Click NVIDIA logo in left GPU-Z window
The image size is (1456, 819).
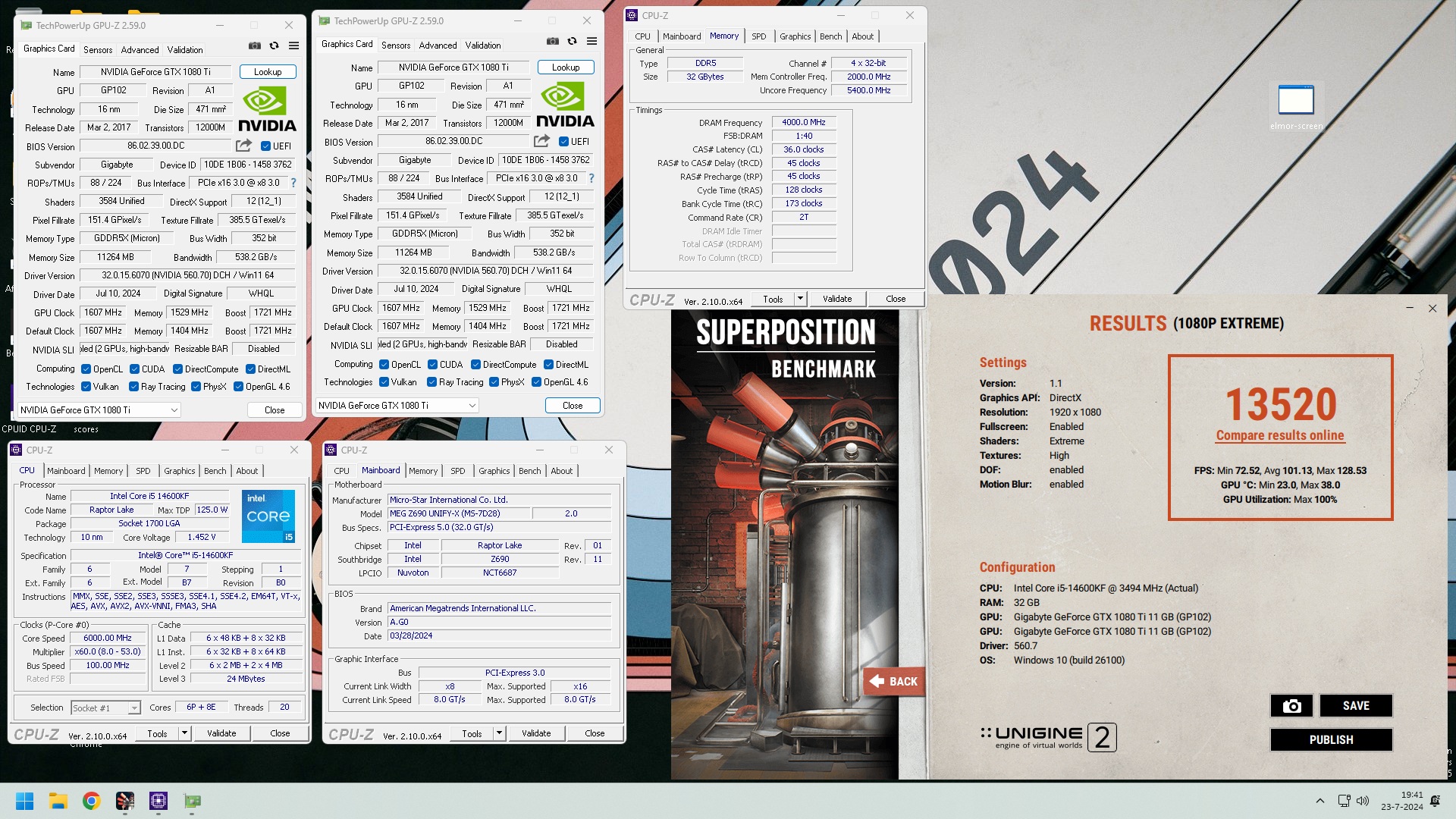pyautogui.click(x=267, y=109)
